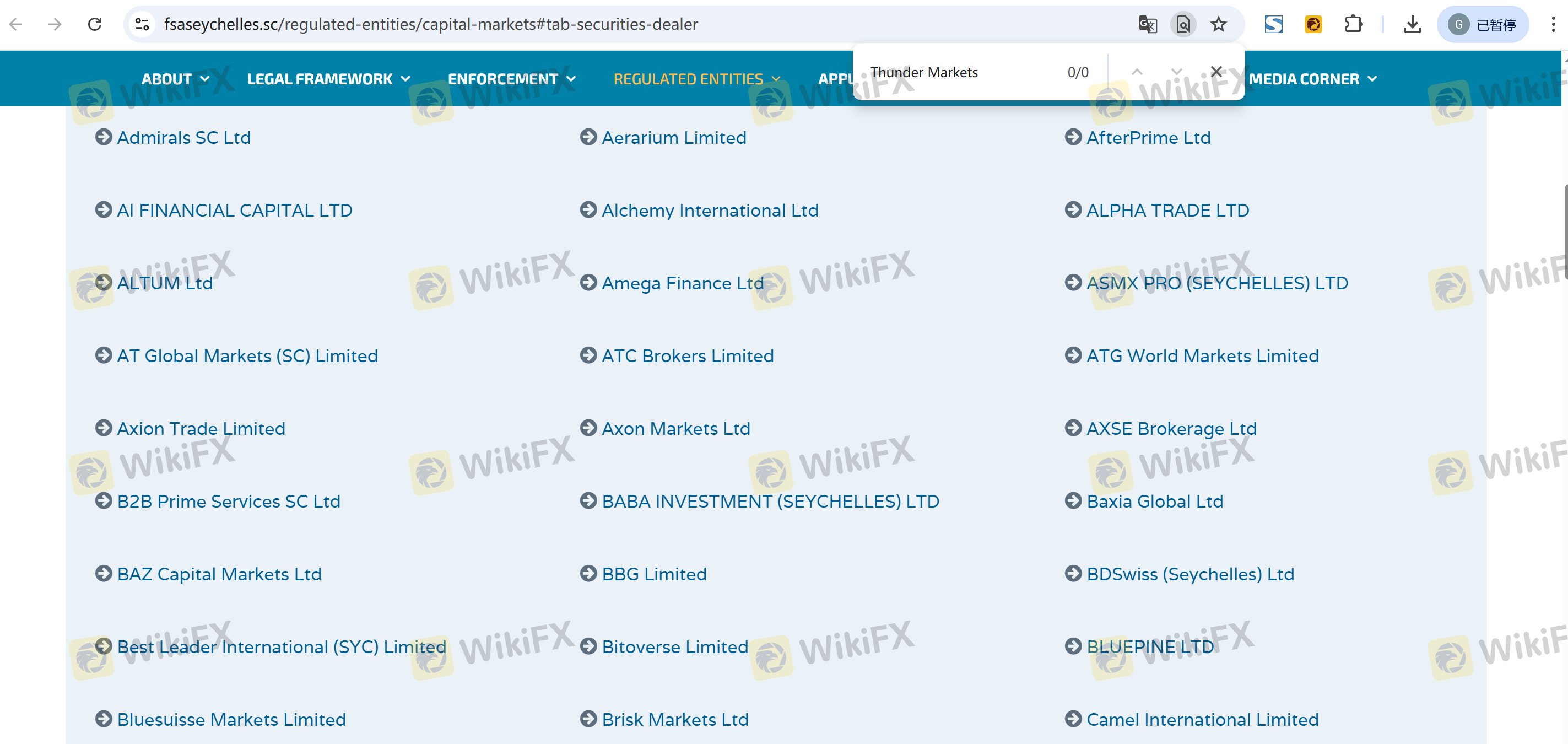The height and width of the screenshot is (744, 1568).
Task: Open the Bitoverse Limited entry
Action: coord(675,647)
